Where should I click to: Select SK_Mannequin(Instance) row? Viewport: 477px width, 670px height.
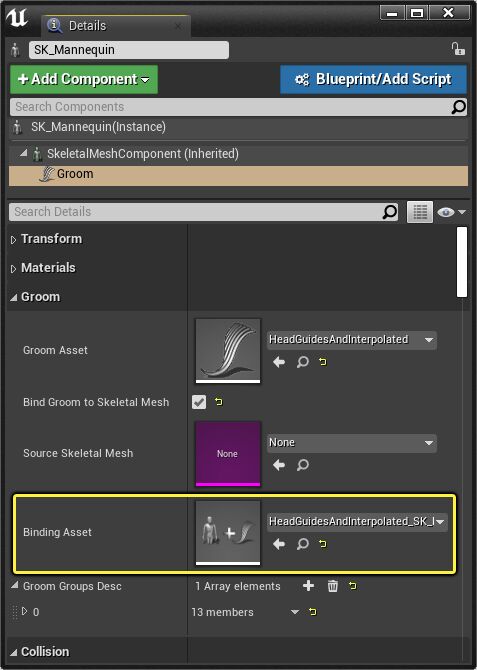coord(238,127)
